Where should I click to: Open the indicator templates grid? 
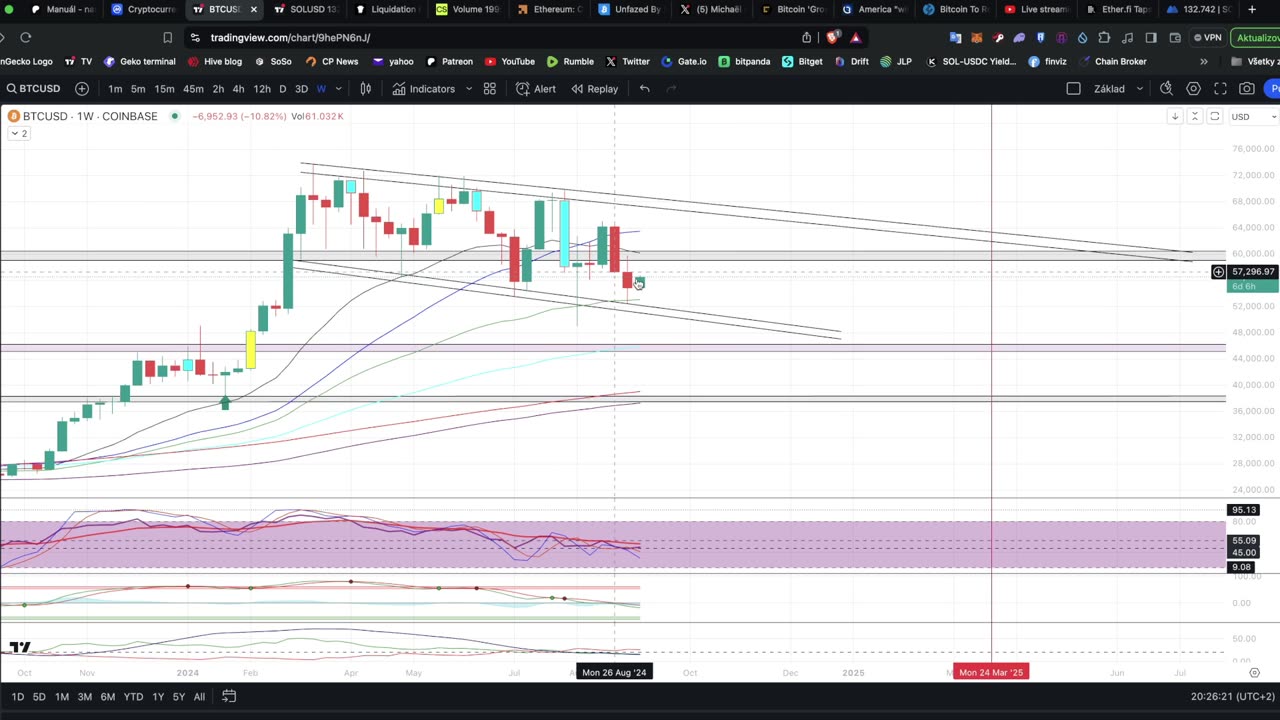(490, 89)
